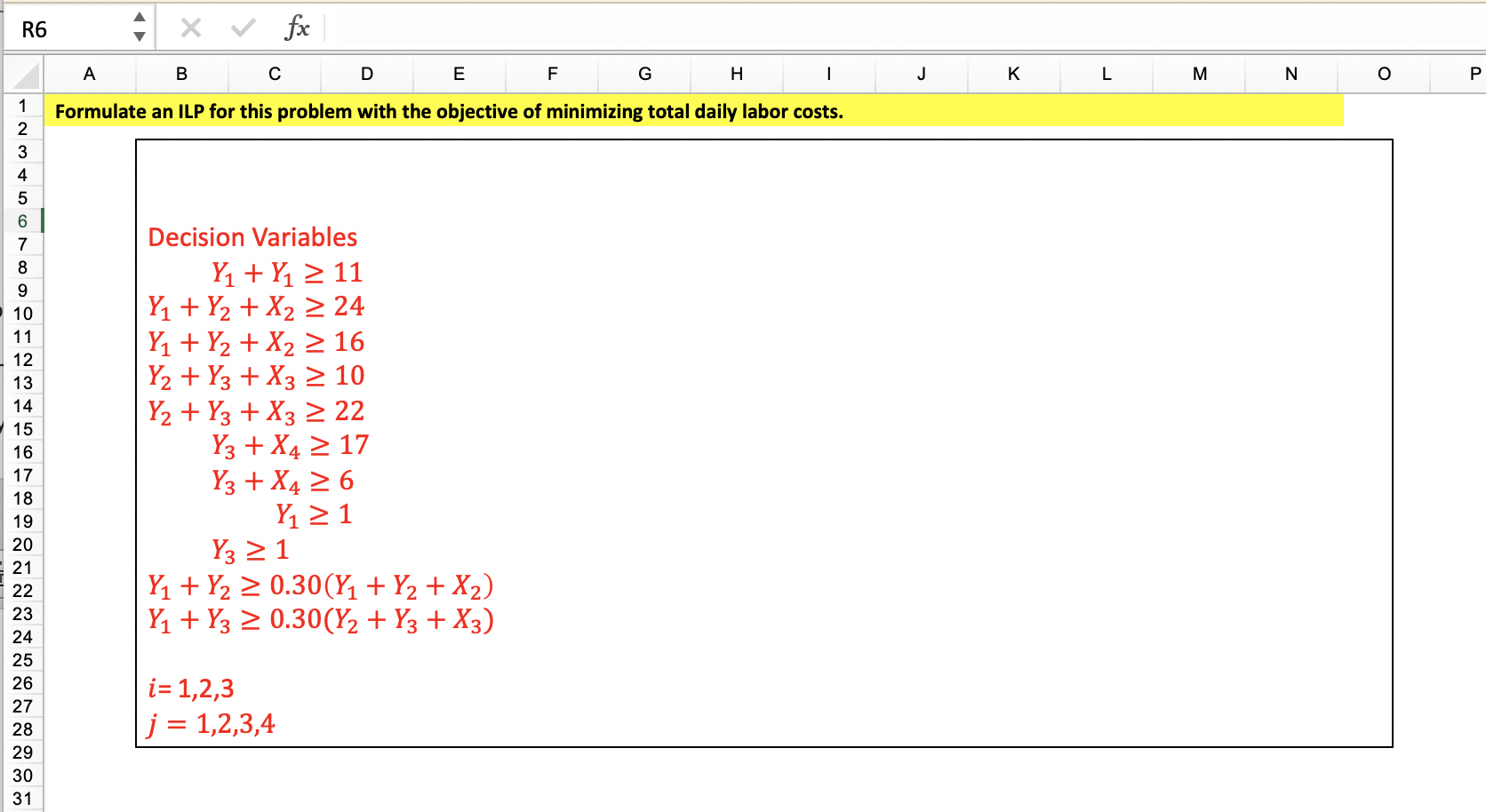The width and height of the screenshot is (1486, 812).
Task: Select column A header
Action: click(x=89, y=75)
